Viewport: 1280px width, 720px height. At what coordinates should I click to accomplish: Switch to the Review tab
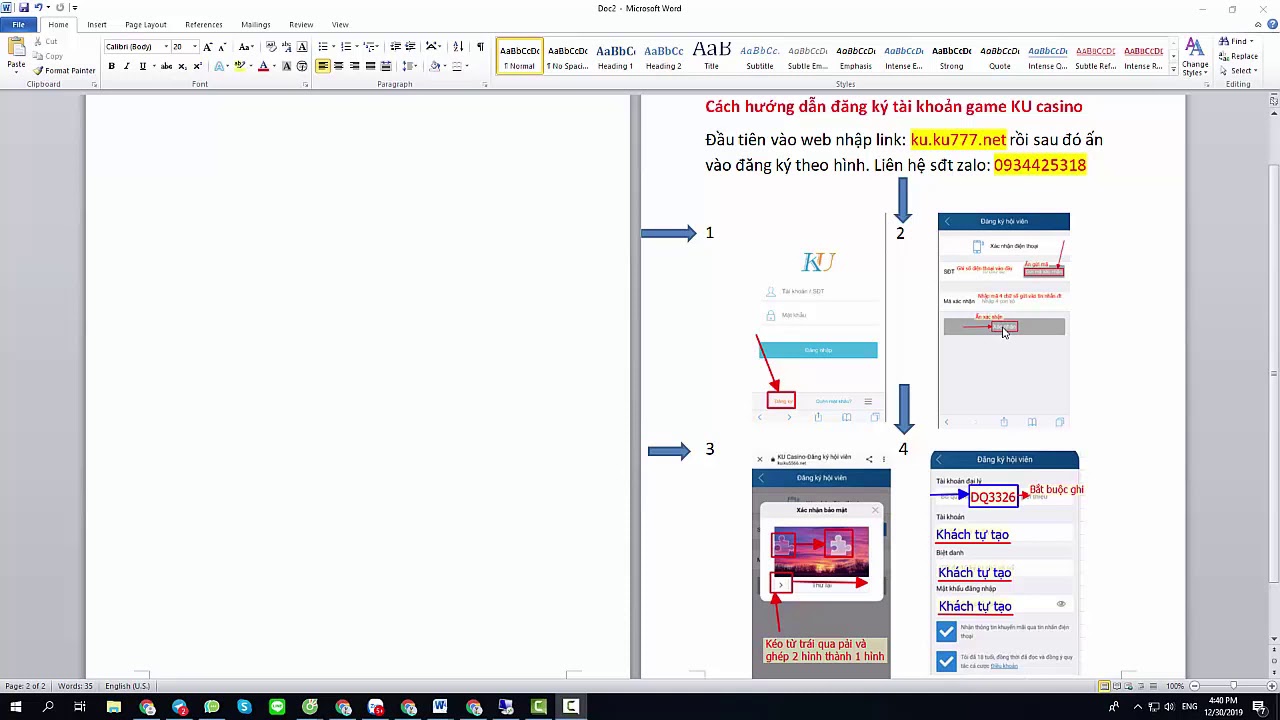[x=301, y=24]
